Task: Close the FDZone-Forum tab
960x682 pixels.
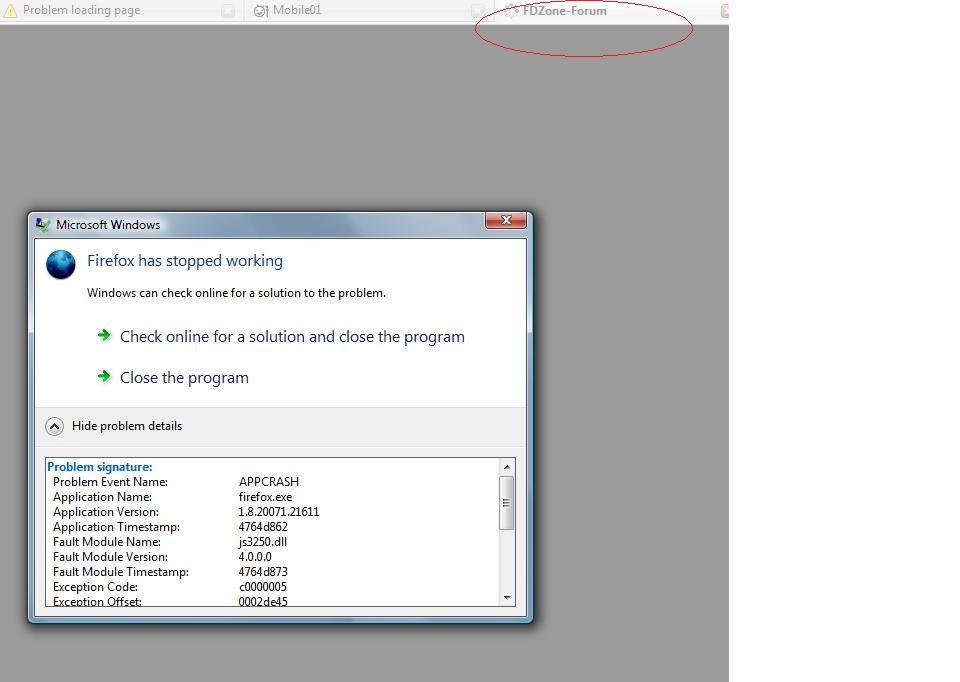Action: click(x=725, y=11)
